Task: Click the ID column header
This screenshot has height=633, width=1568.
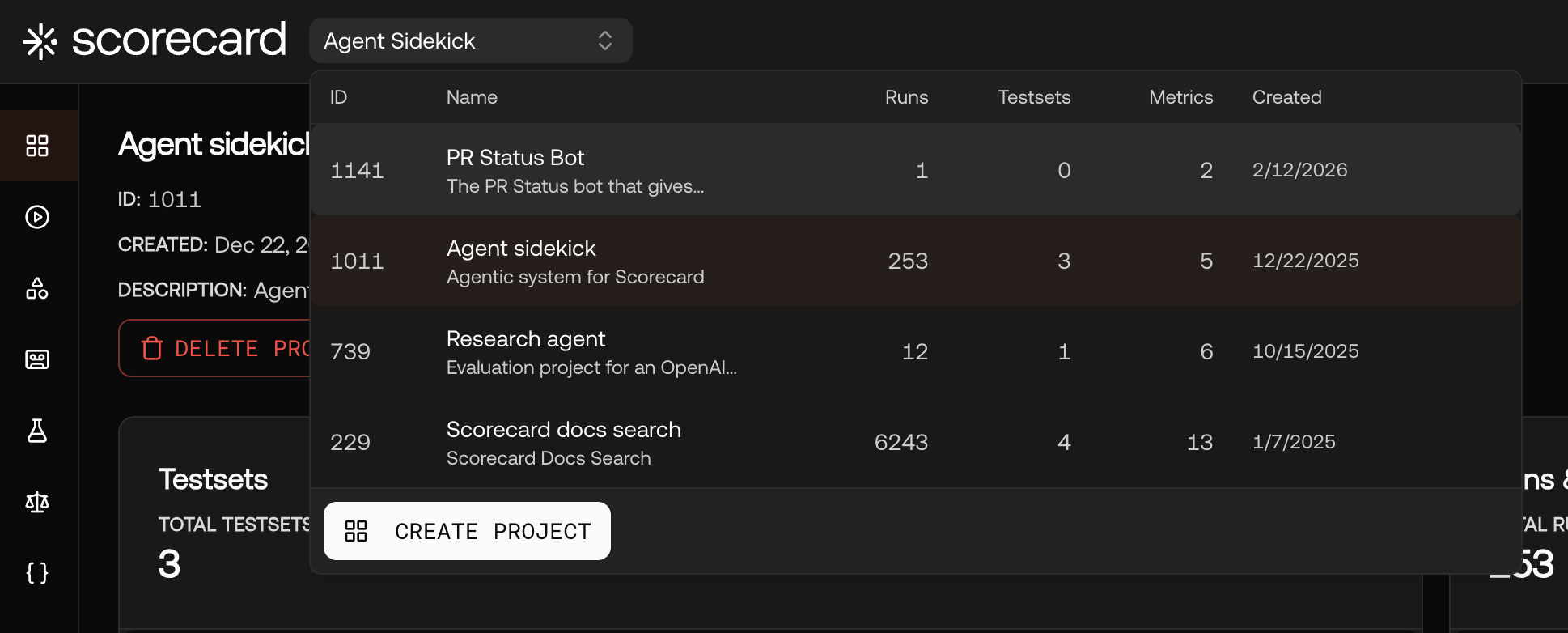Action: coord(338,97)
